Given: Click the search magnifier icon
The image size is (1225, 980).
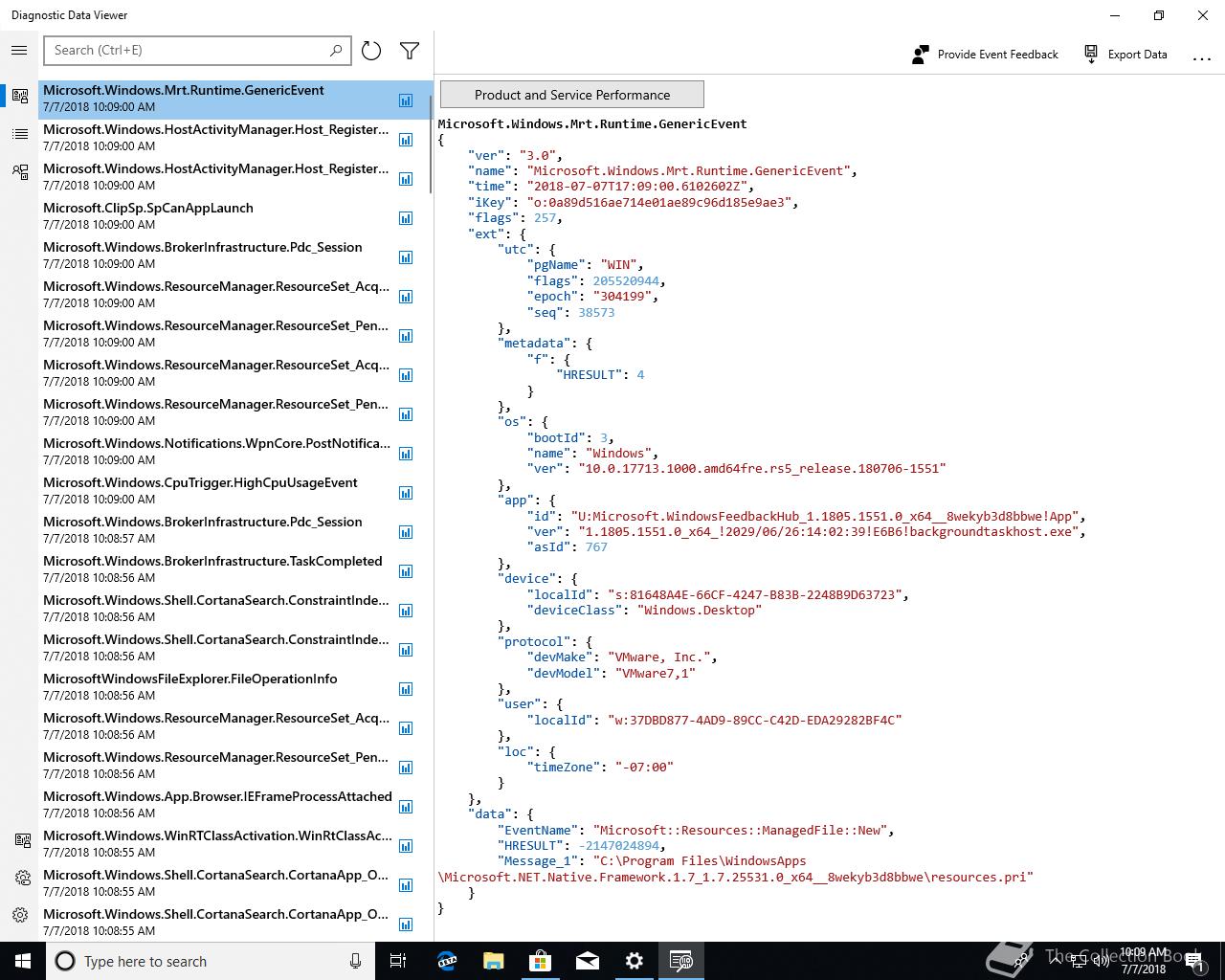Looking at the screenshot, I should (x=336, y=51).
